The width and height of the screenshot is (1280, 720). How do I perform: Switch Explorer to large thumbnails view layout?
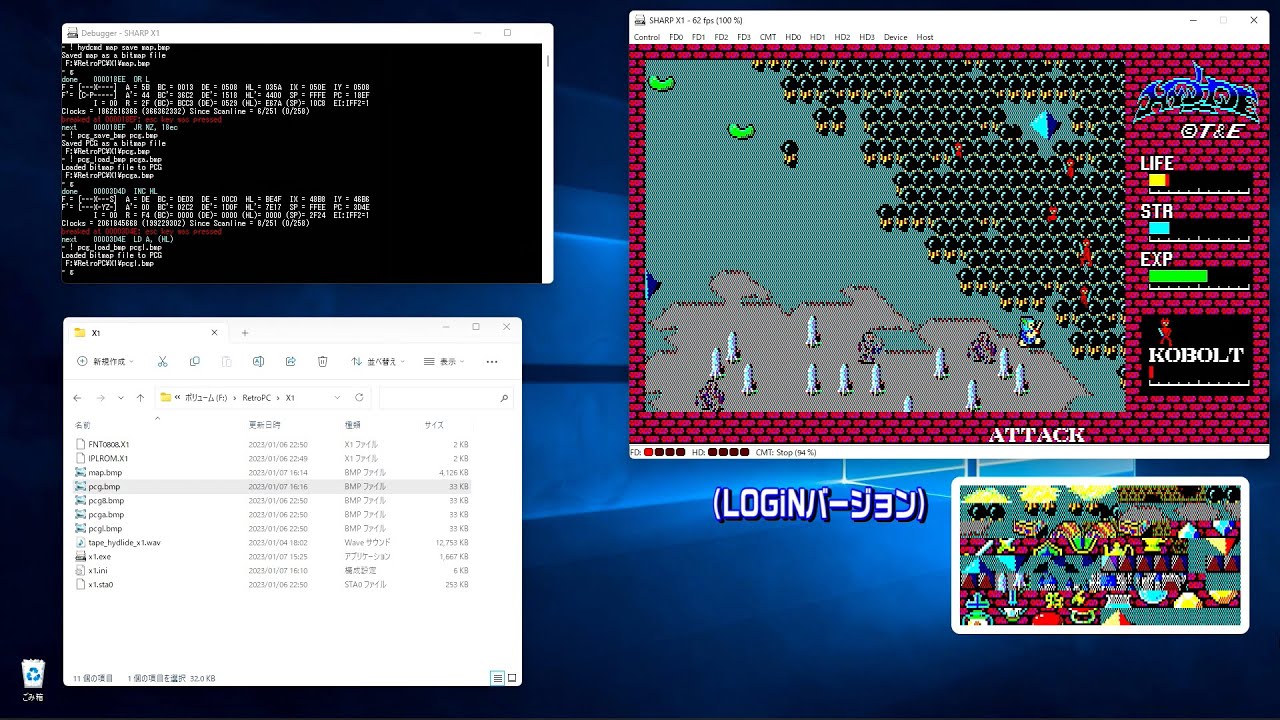click(512, 678)
